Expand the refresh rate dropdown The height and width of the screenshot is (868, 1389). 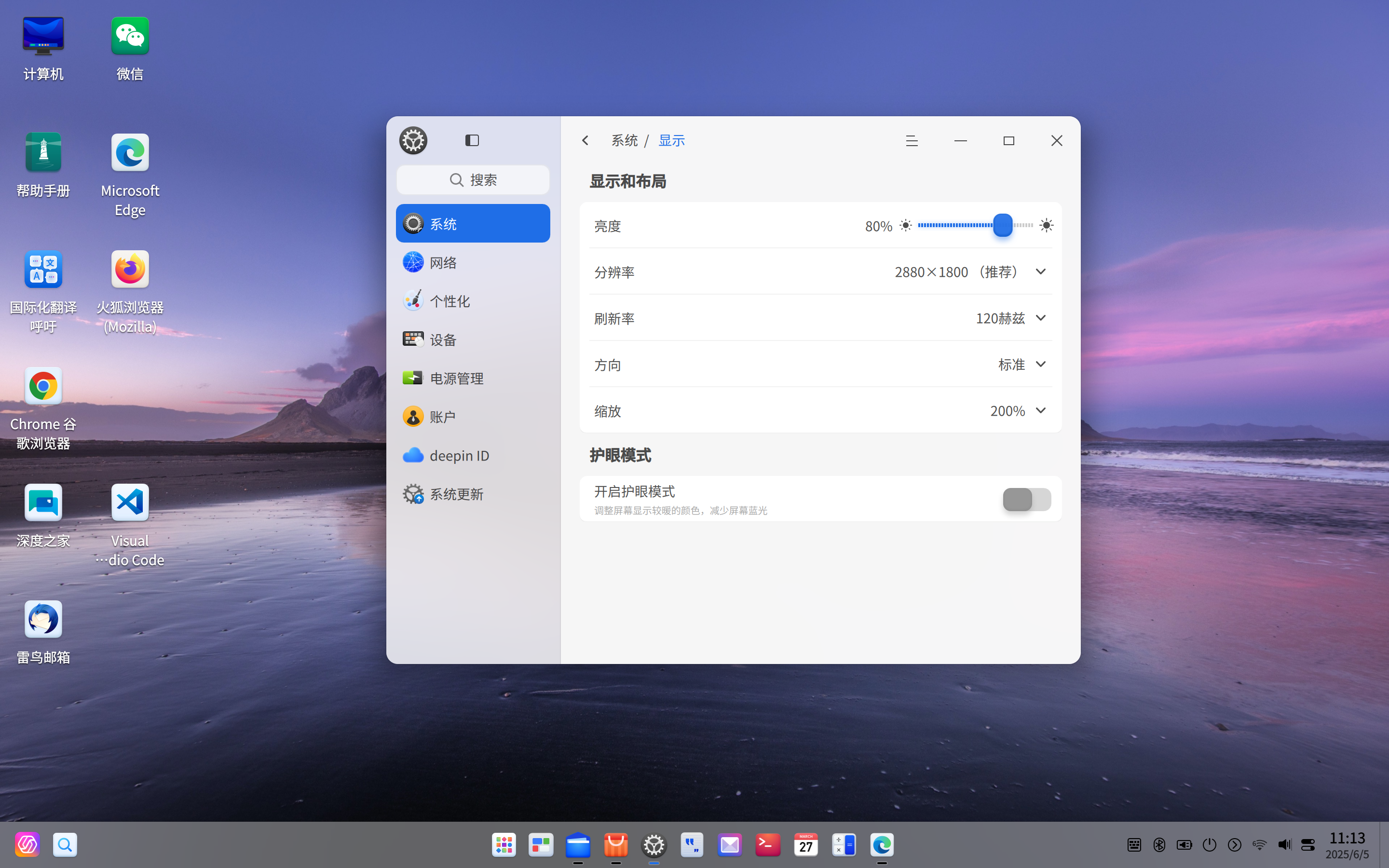(1041, 318)
